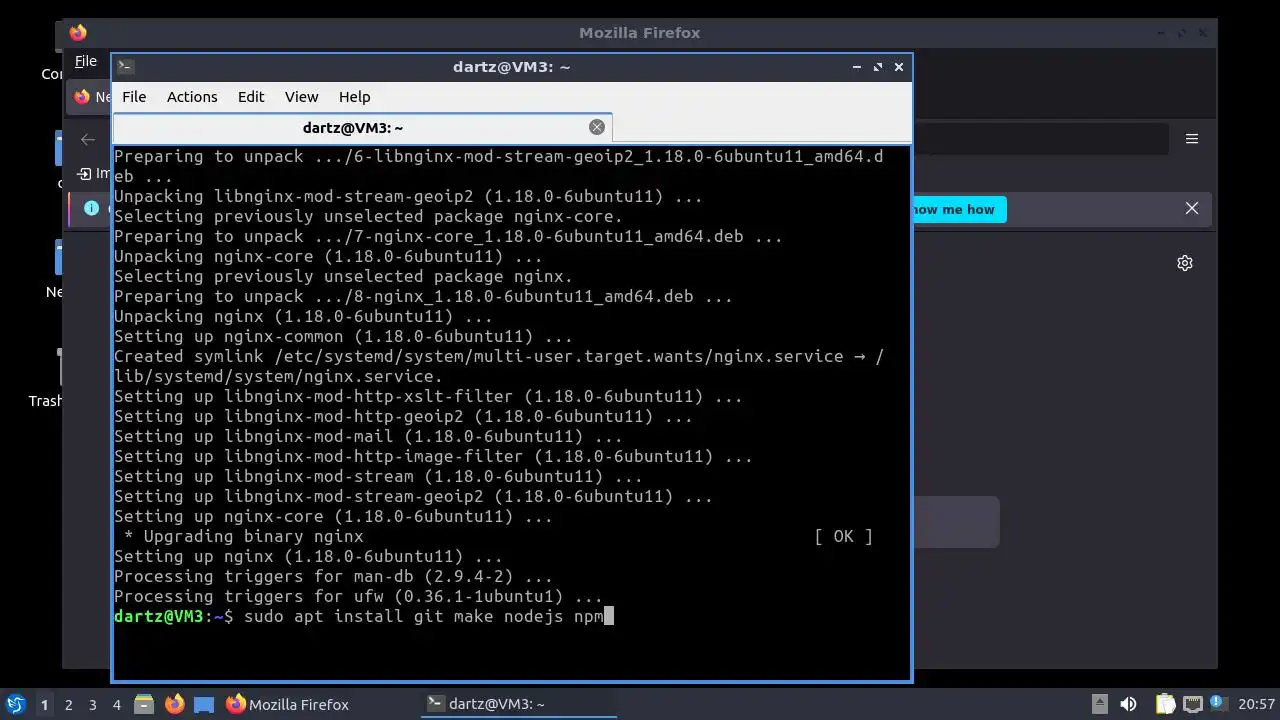This screenshot has width=1280, height=720.
Task: Switch to workspace 4
Action: coord(117,704)
